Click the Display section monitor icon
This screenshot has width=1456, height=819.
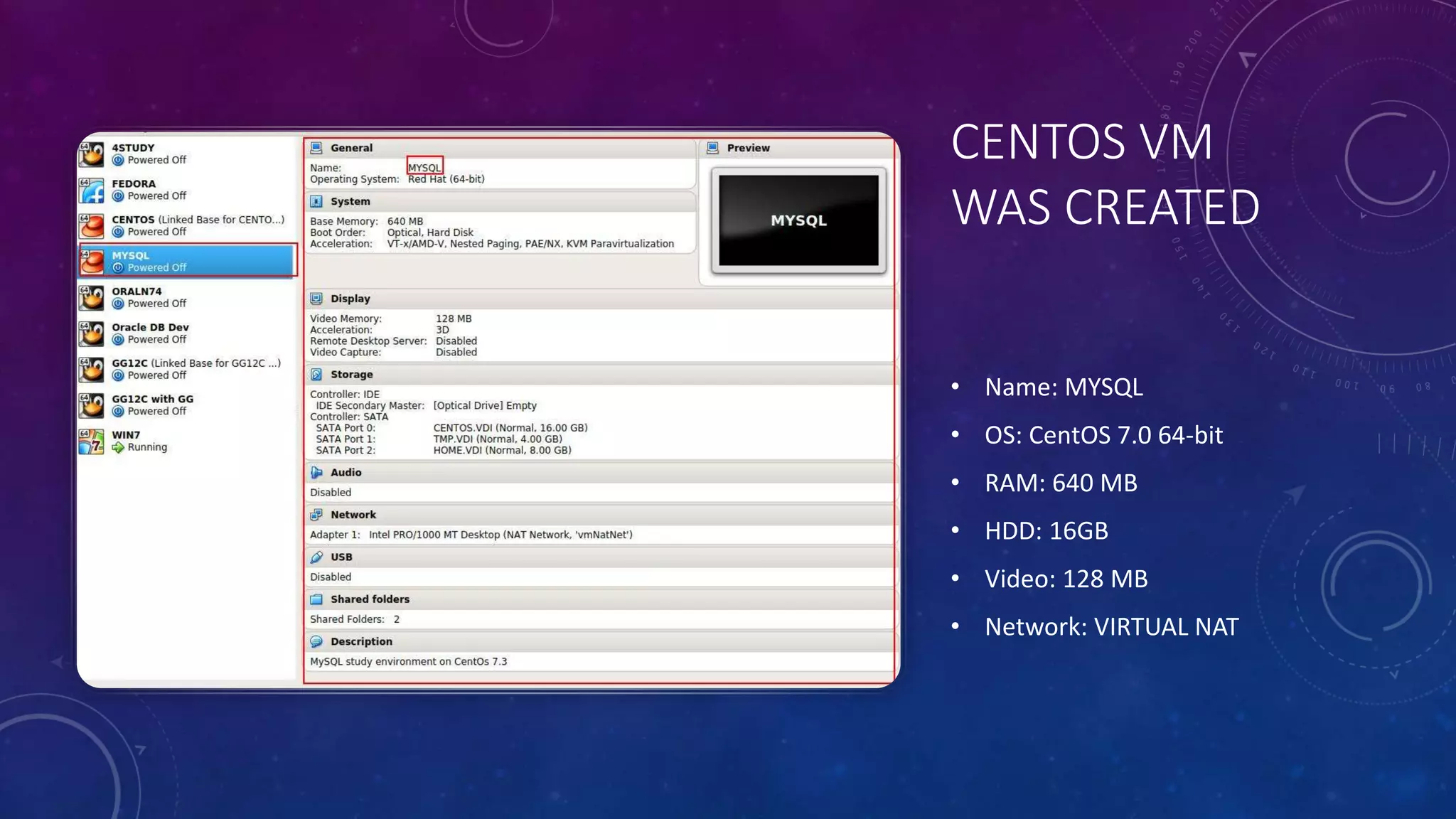pos(316,299)
